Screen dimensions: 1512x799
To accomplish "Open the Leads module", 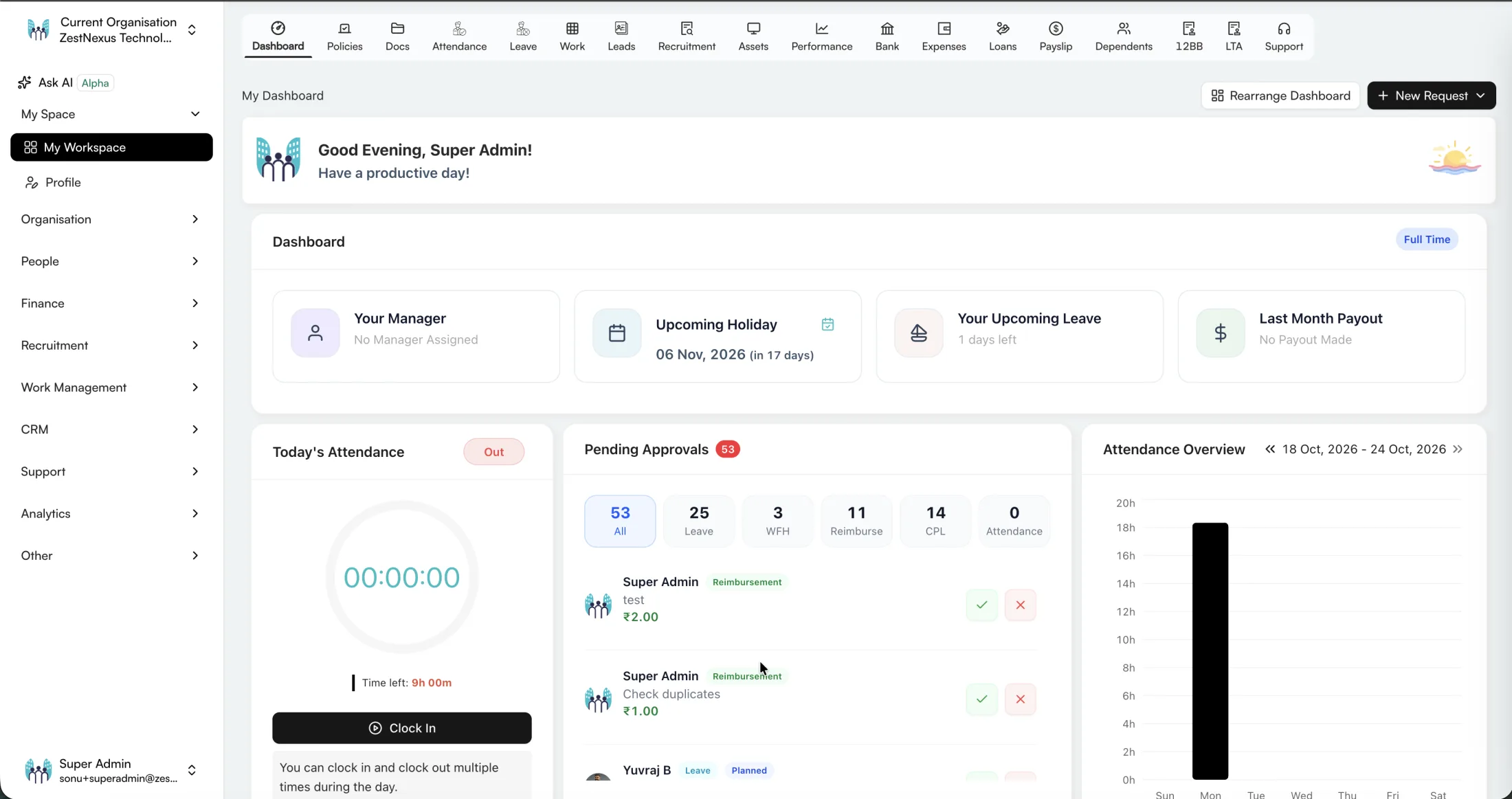I will 621,36.
